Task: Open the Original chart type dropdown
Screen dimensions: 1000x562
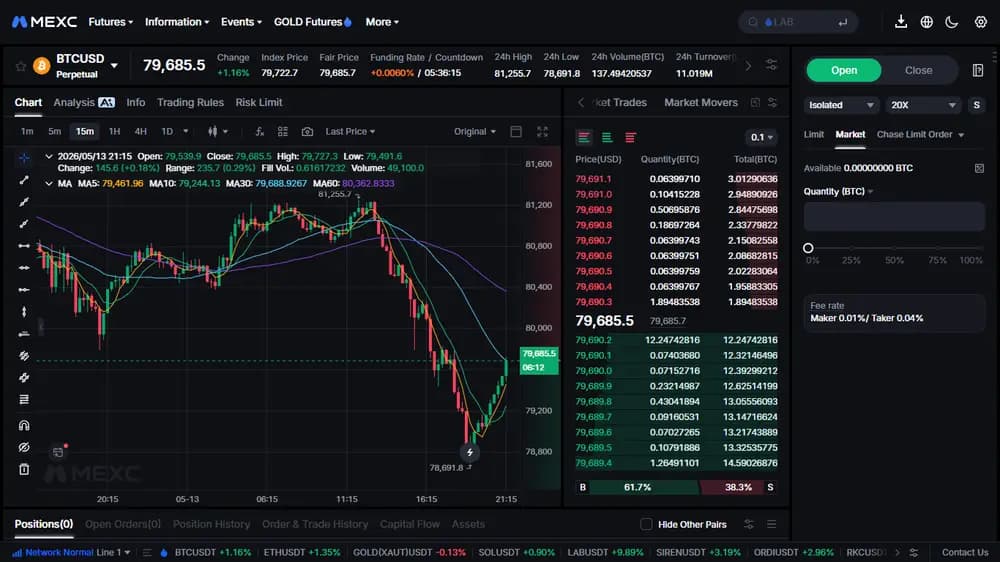Action: pos(475,131)
